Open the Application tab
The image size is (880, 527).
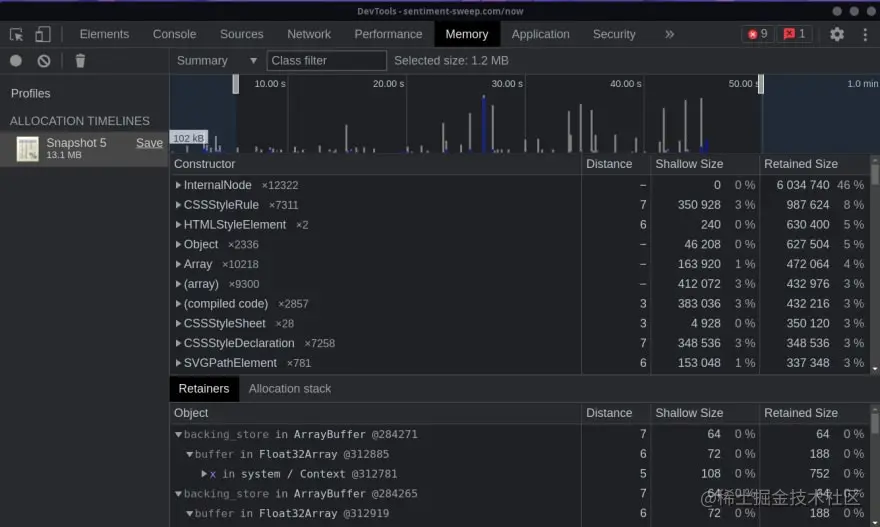pyautogui.click(x=540, y=34)
